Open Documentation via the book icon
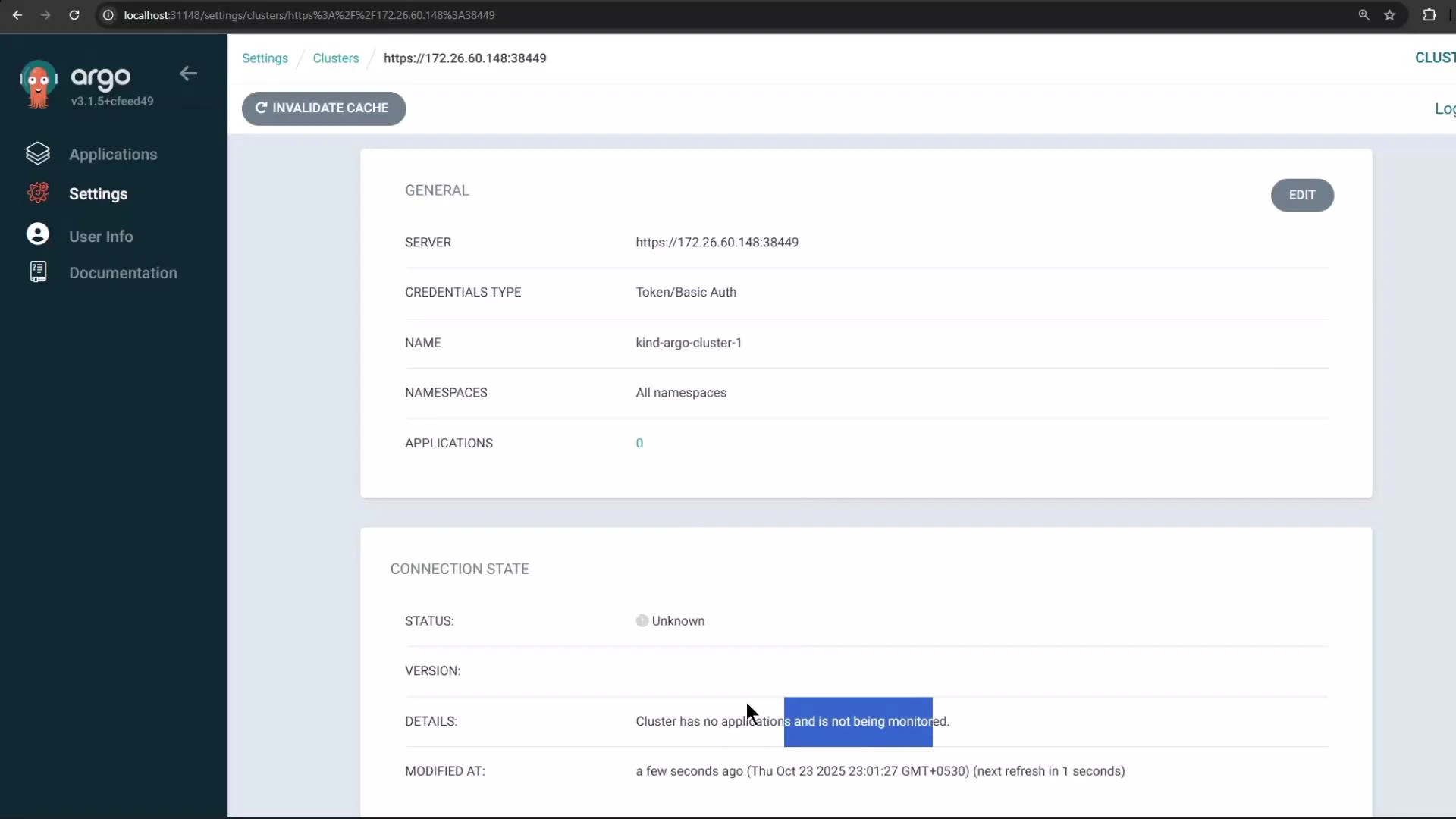Viewport: 1456px width, 819px height. click(37, 271)
